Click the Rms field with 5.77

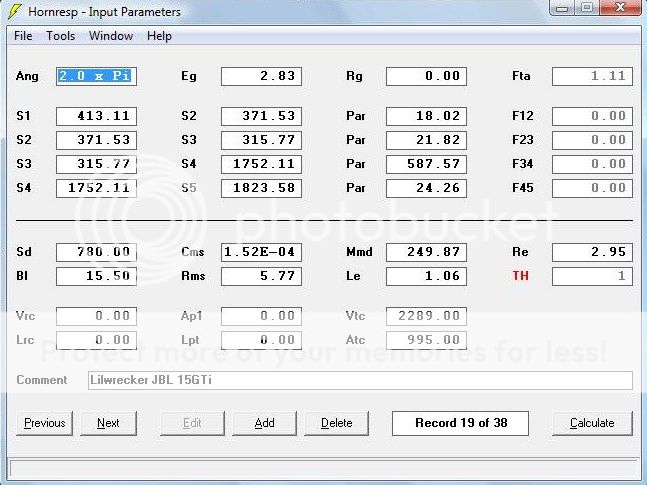[x=261, y=276]
